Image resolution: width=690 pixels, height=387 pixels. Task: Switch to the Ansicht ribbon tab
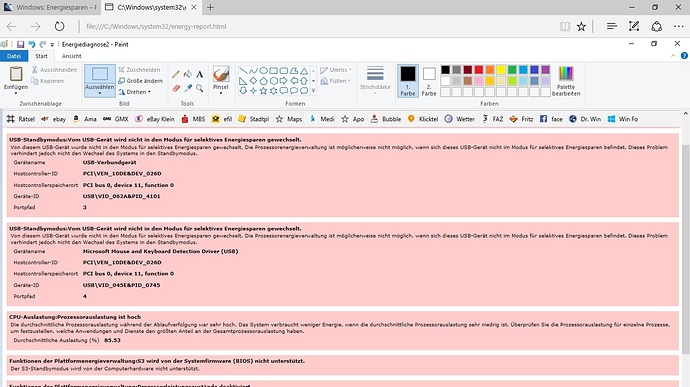point(72,56)
